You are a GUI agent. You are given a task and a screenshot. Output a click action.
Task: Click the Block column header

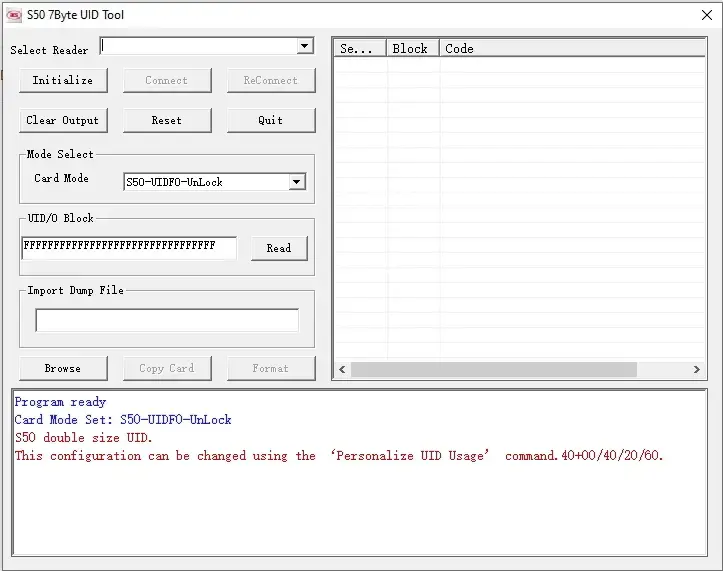(412, 48)
